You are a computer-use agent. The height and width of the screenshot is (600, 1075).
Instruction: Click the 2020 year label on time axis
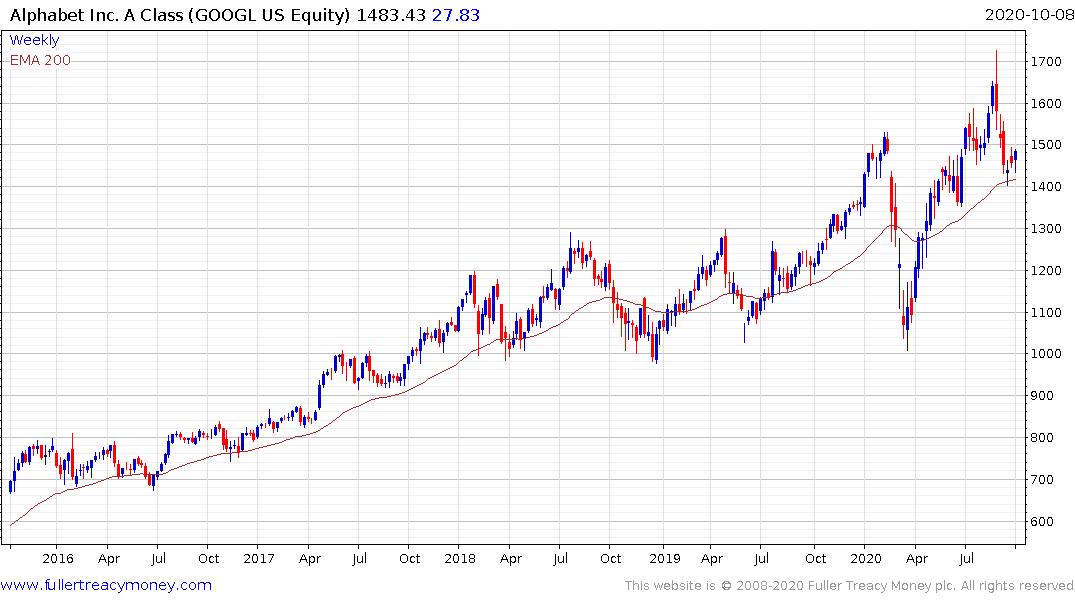[x=865, y=558]
